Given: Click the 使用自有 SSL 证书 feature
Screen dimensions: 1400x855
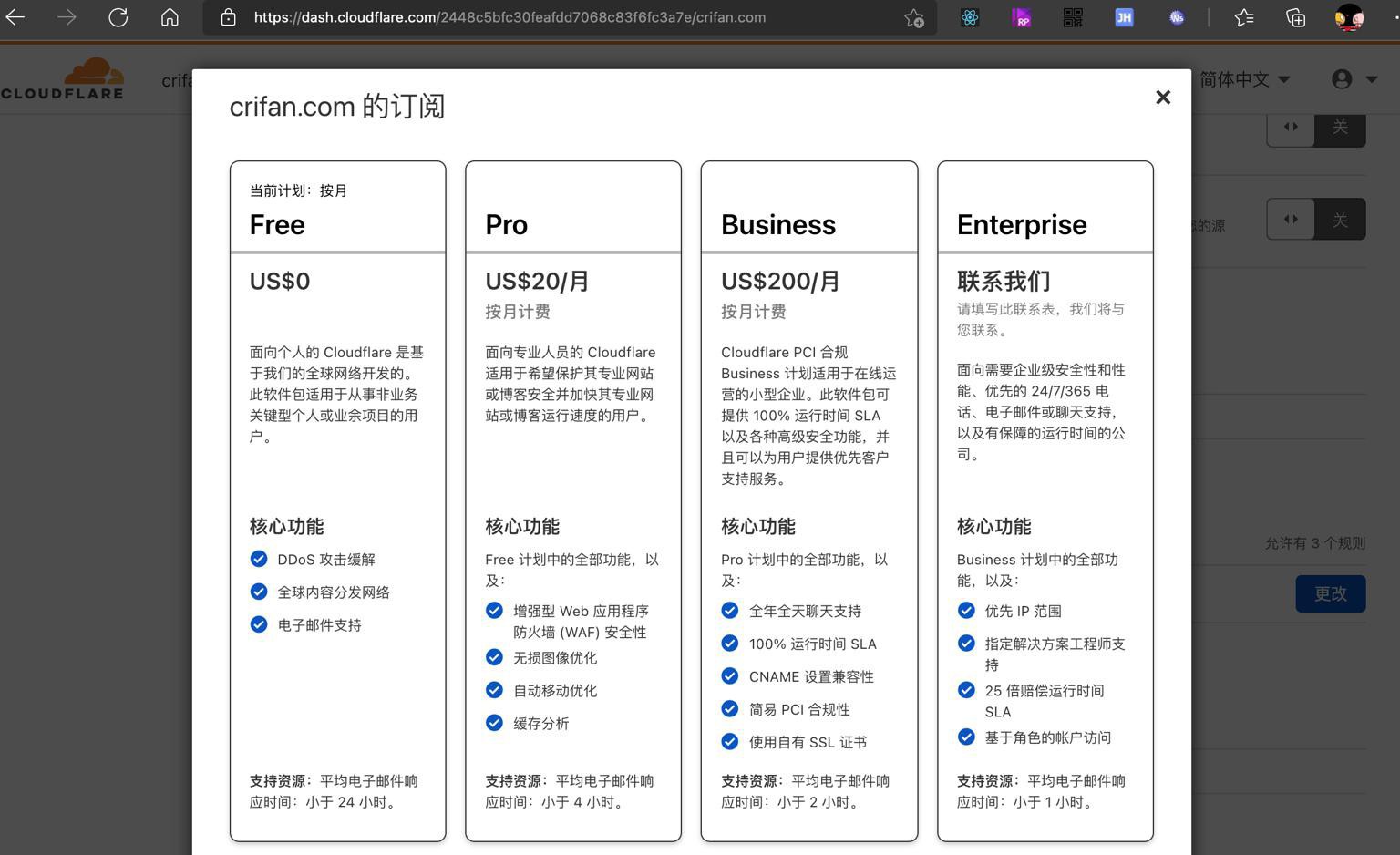Looking at the screenshot, I should (x=808, y=742).
